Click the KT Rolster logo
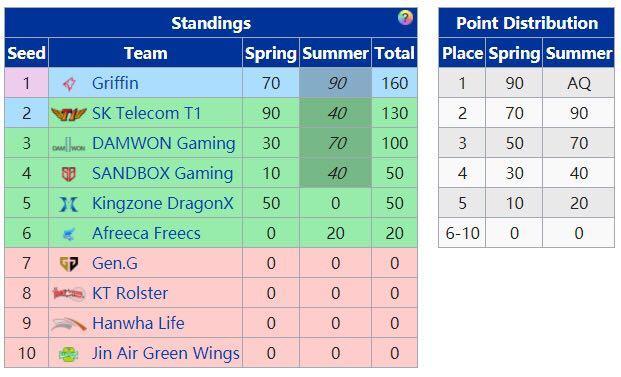621x377 pixels. click(x=69, y=293)
